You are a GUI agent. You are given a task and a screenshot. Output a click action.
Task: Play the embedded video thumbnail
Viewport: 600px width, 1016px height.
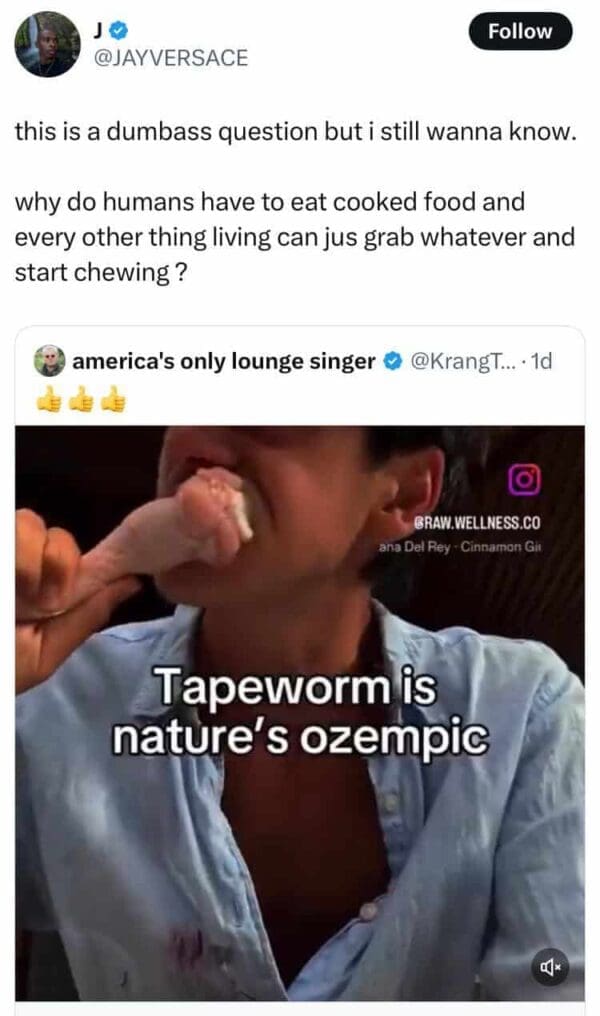pos(300,713)
